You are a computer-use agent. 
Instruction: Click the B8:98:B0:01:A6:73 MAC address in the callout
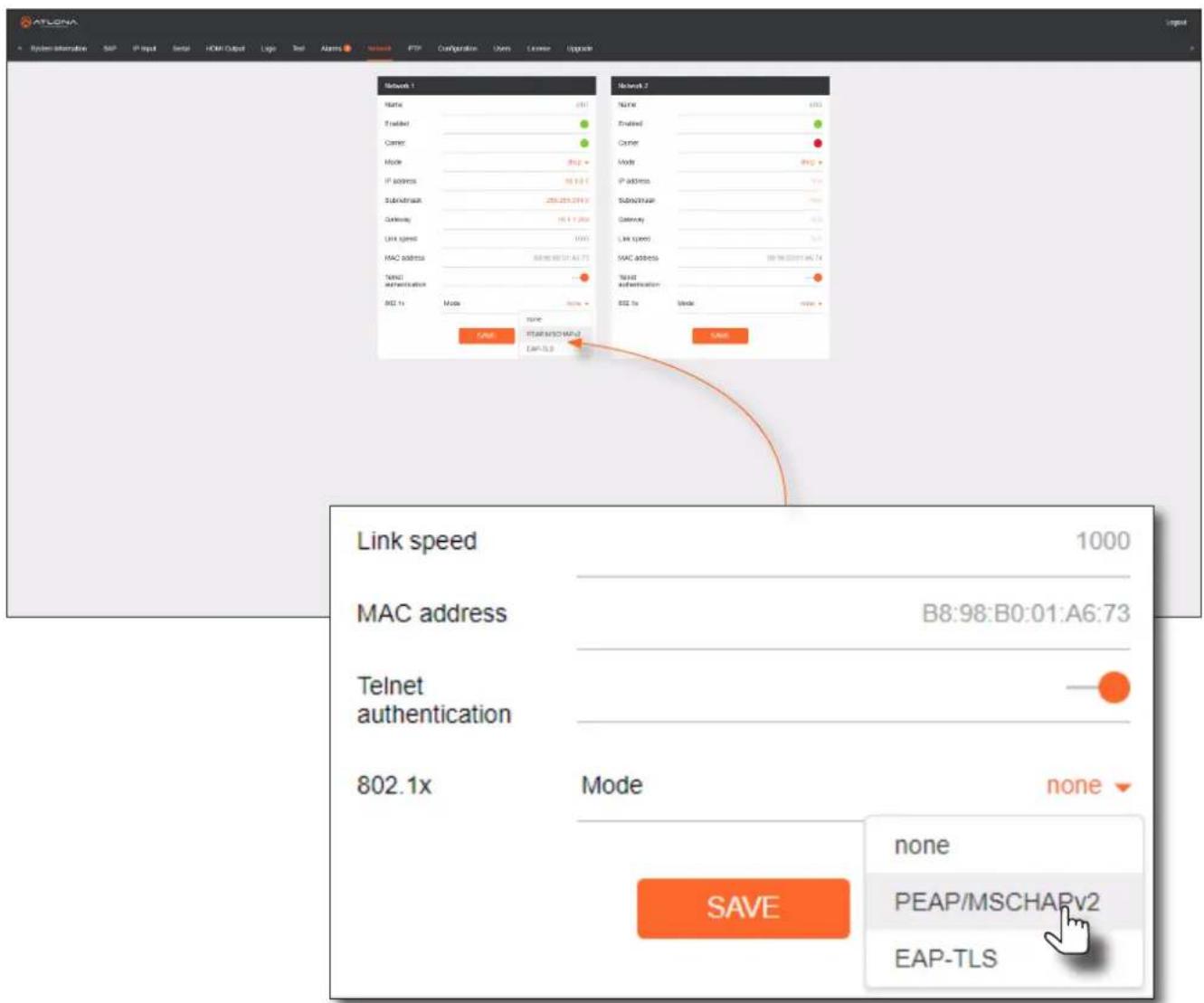(1026, 614)
